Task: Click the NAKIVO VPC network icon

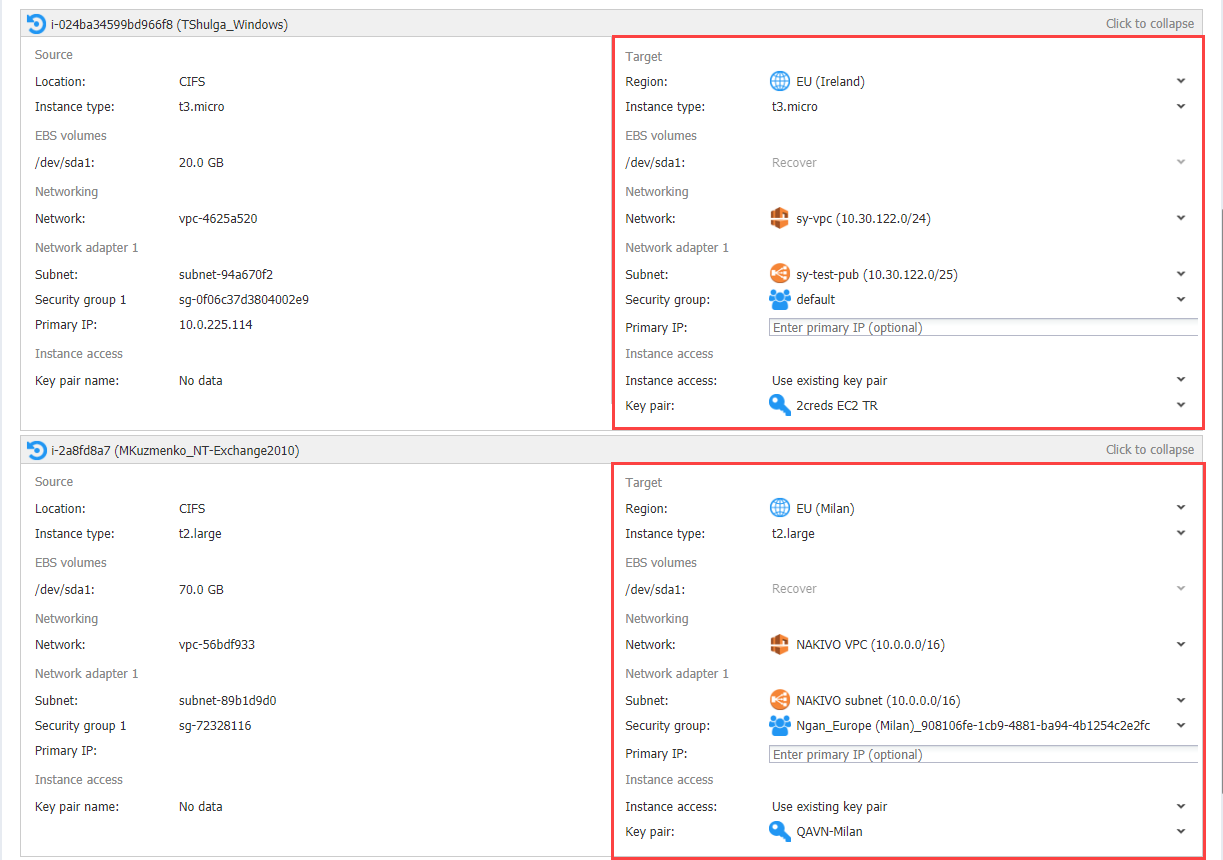Action: 780,644
